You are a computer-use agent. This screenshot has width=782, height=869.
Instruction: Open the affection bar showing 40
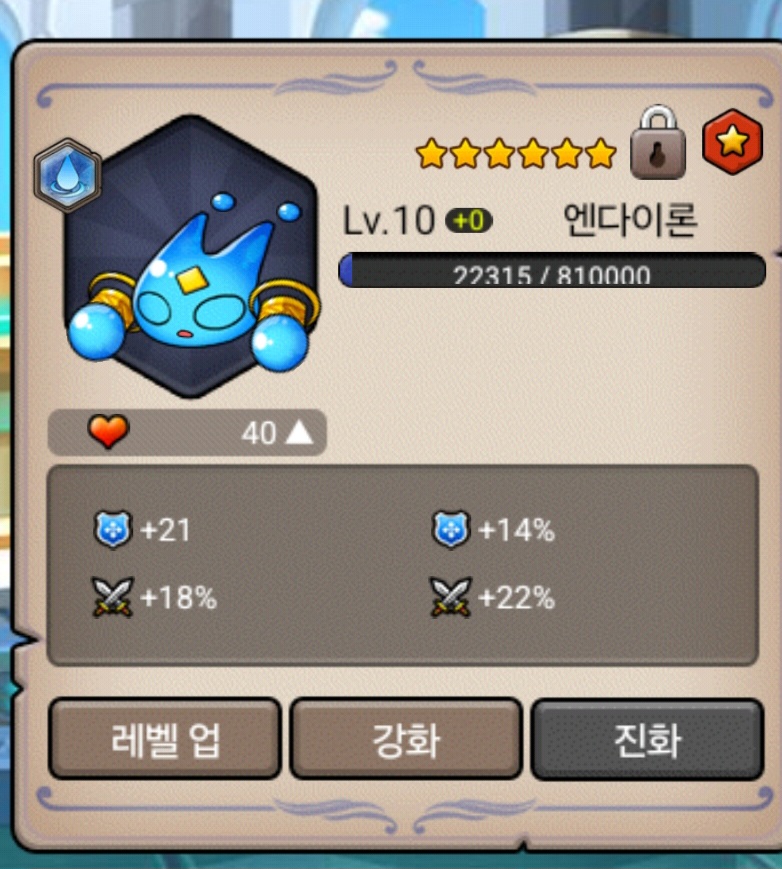(187, 432)
